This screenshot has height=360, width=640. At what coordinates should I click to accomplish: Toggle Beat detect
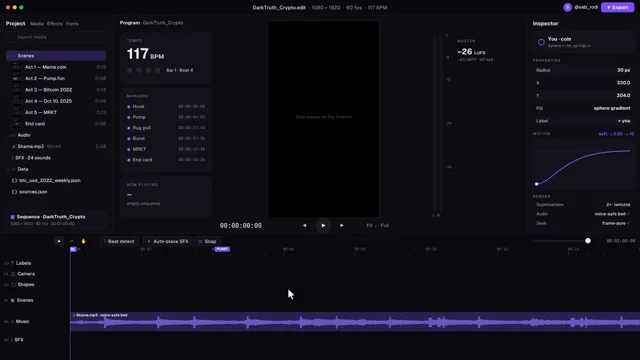pyautogui.click(x=119, y=241)
